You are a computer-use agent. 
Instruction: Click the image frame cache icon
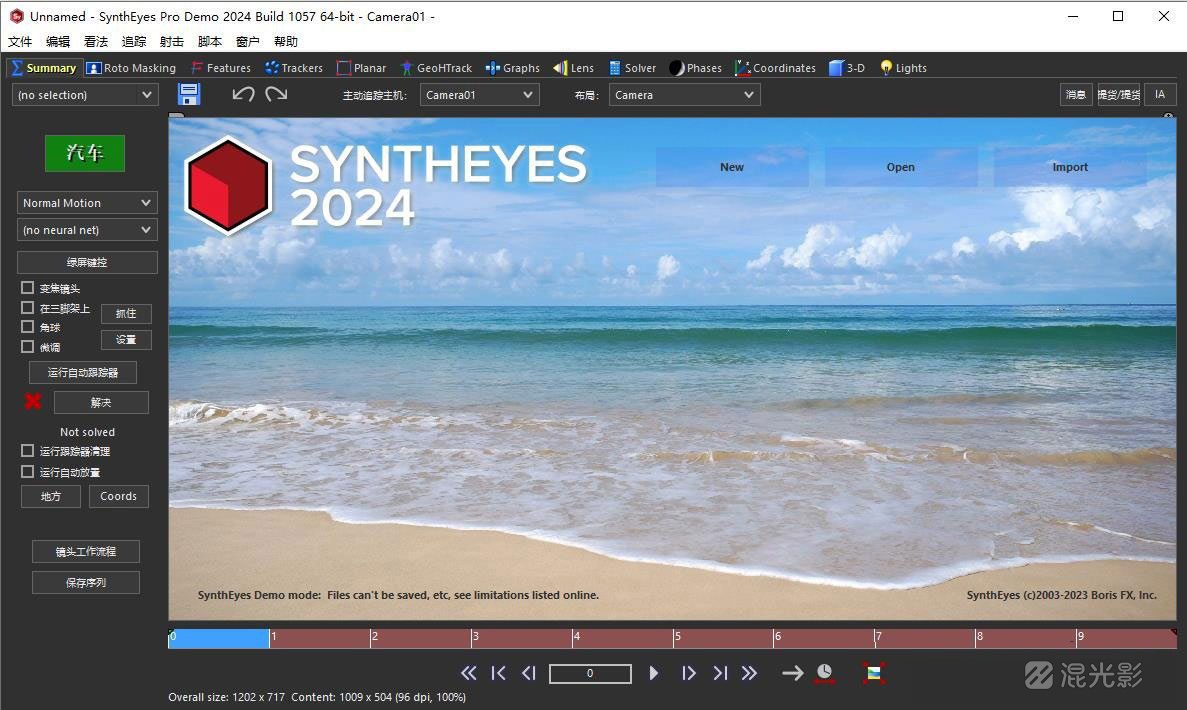coord(874,673)
